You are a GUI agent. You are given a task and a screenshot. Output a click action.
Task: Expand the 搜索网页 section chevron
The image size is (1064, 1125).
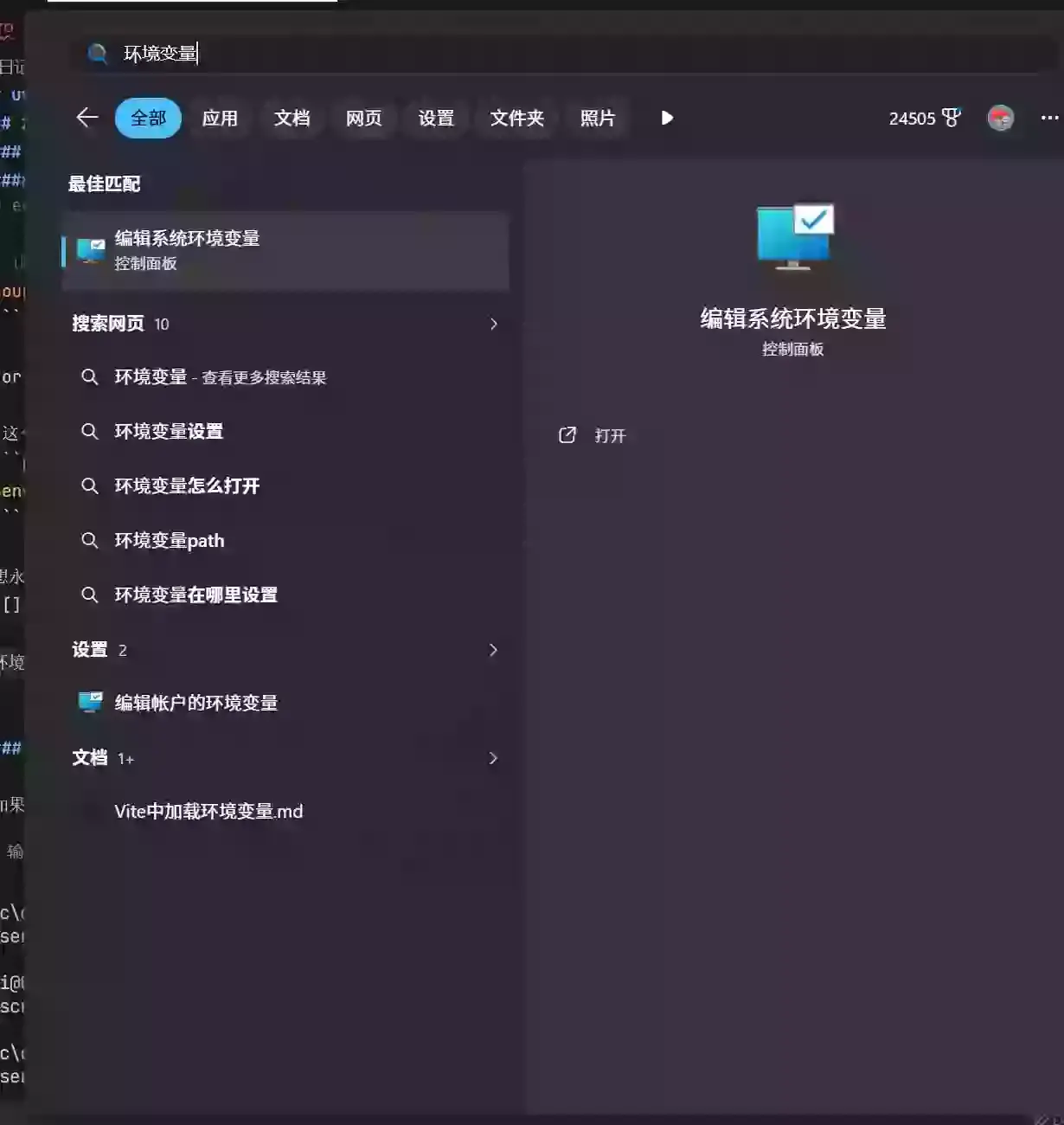pyautogui.click(x=493, y=324)
